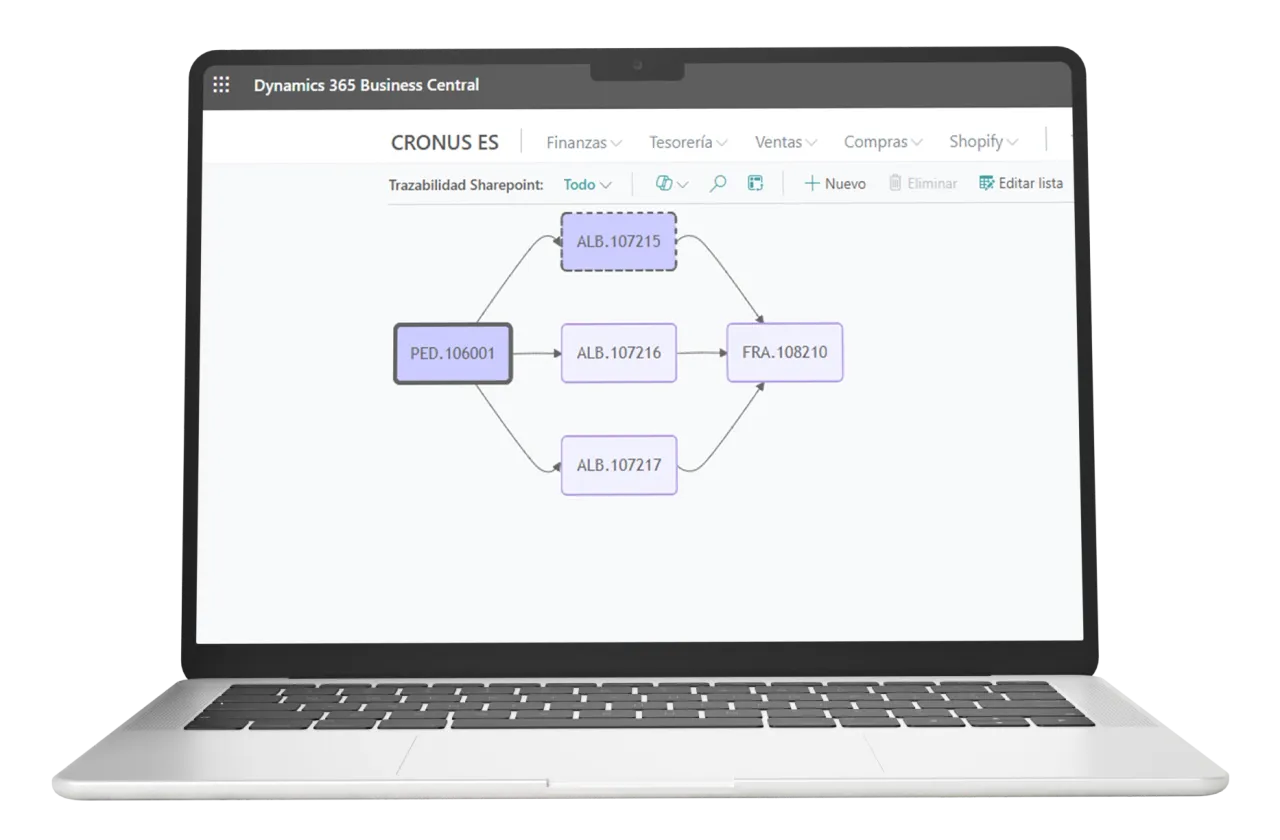Click Editar lista button
Image resolution: width=1280 pixels, height=840 pixels.
coord(1021,184)
